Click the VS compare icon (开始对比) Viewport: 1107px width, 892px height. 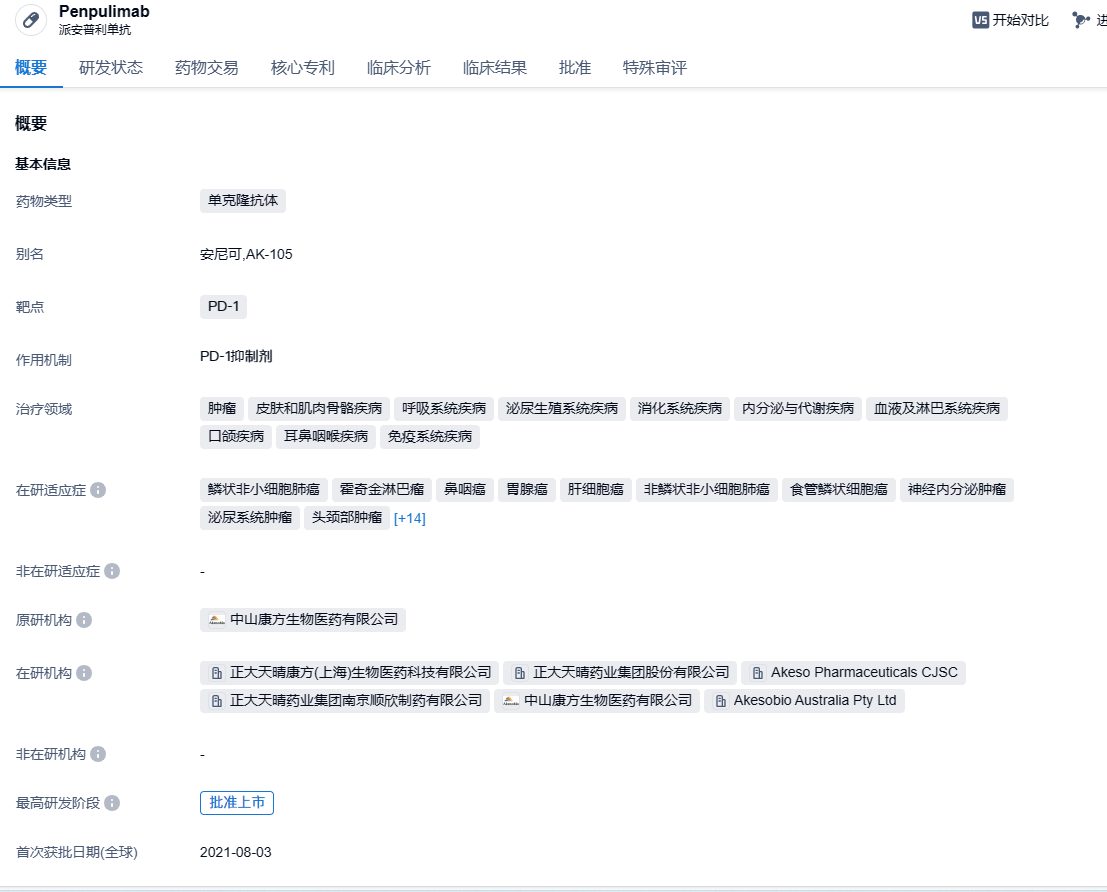tap(981, 20)
